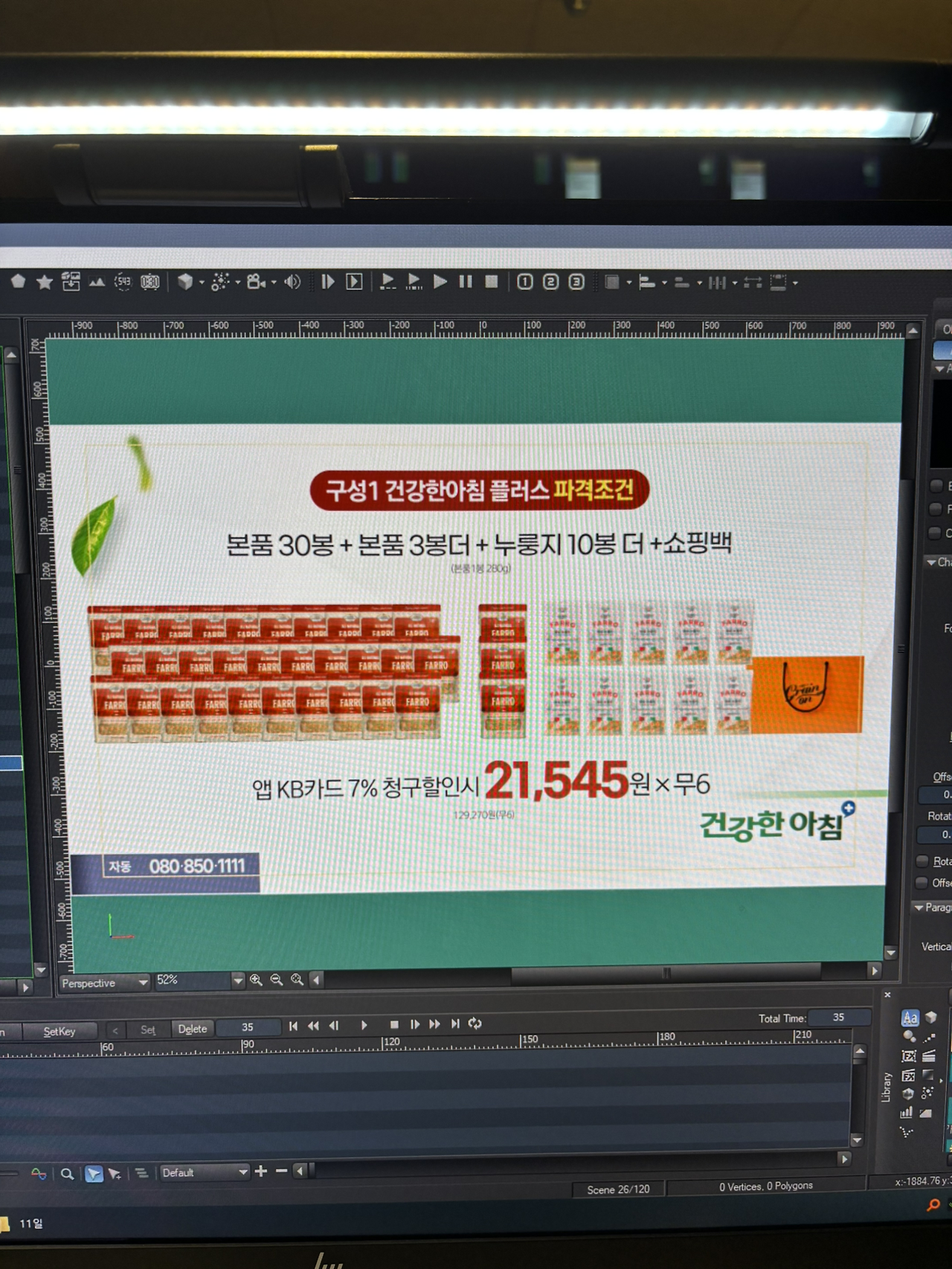The width and height of the screenshot is (952, 1269).
Task: Zoom out of the viewport
Action: tap(277, 980)
